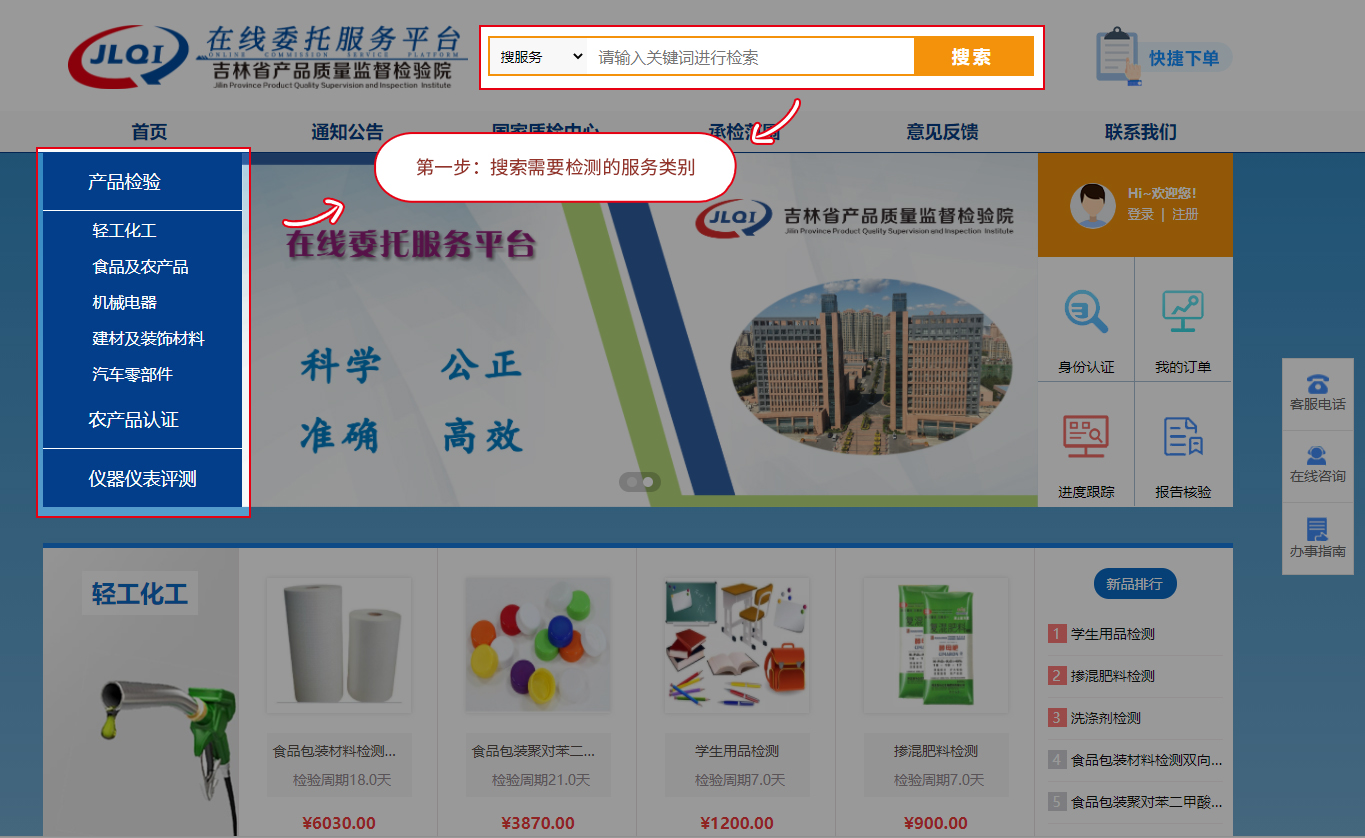
Task: Open the 搜服务 search type dropdown
Action: pyautogui.click(x=542, y=57)
